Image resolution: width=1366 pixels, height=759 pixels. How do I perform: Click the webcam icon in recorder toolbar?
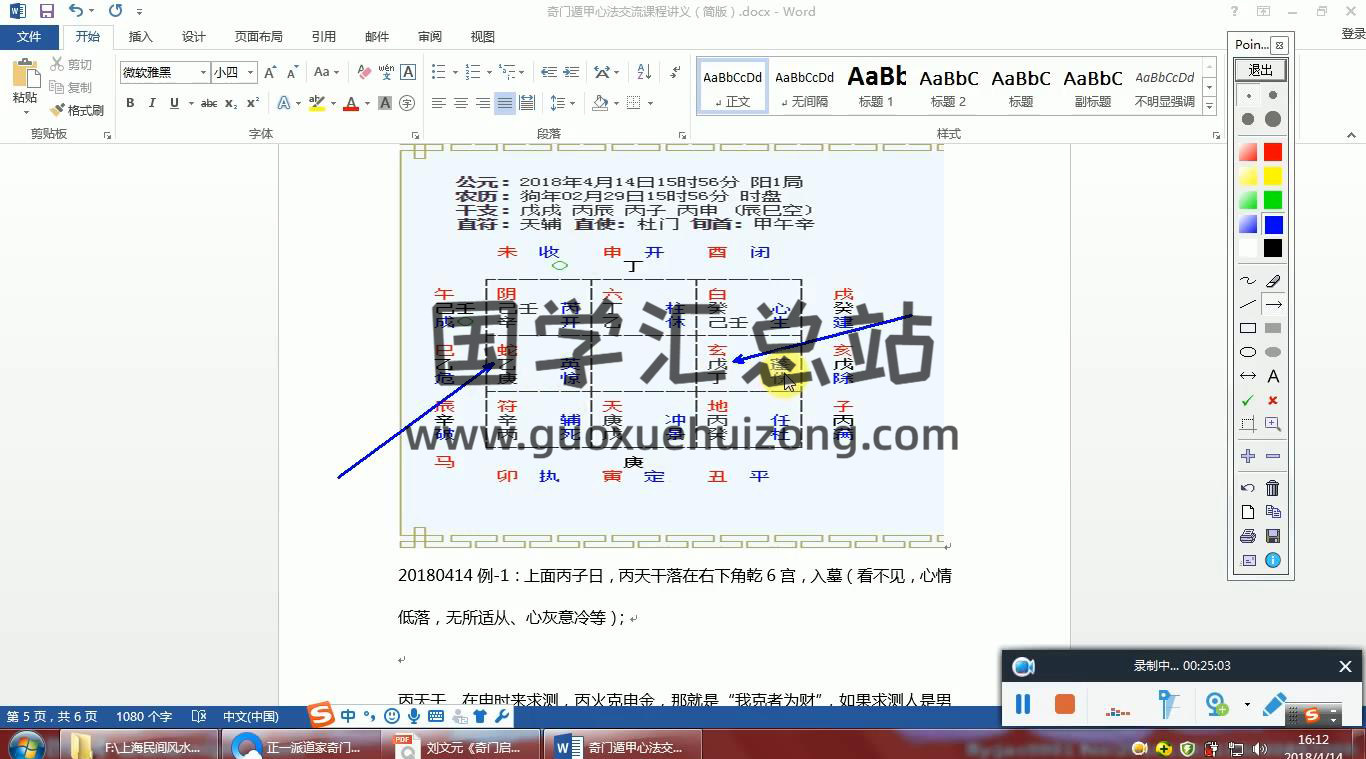(1023, 667)
